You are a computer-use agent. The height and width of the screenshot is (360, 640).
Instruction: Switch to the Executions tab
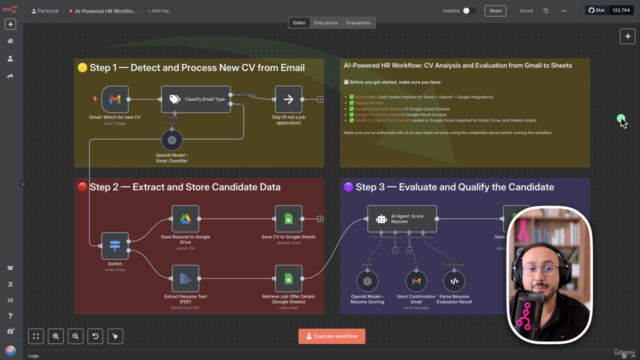(x=326, y=23)
